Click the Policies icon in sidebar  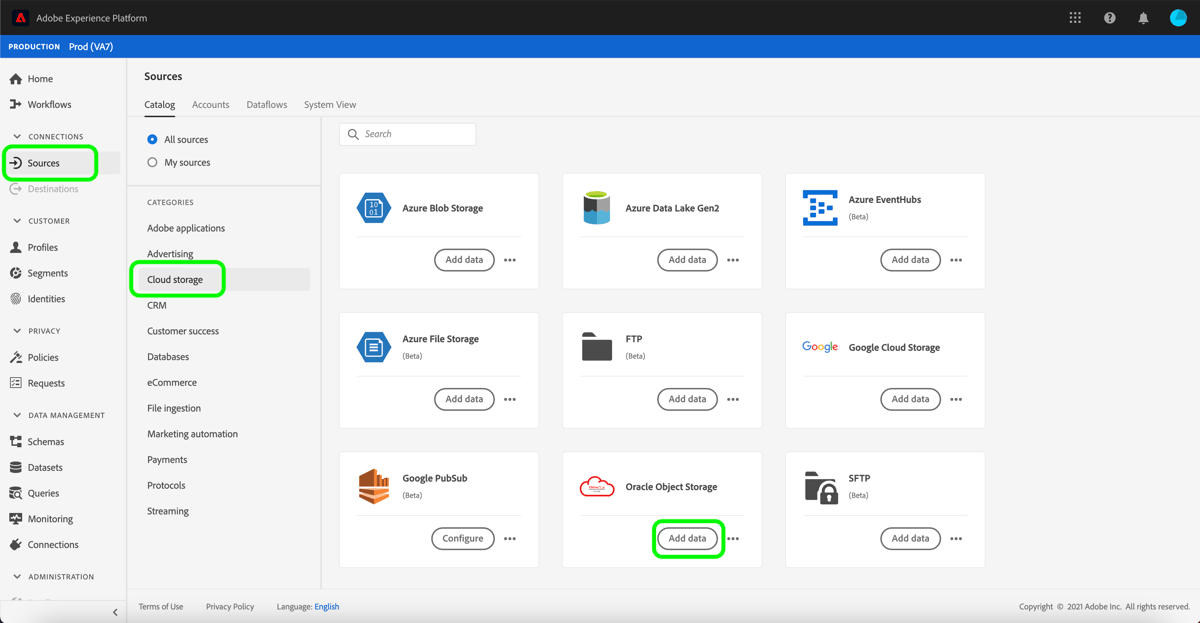coord(16,357)
